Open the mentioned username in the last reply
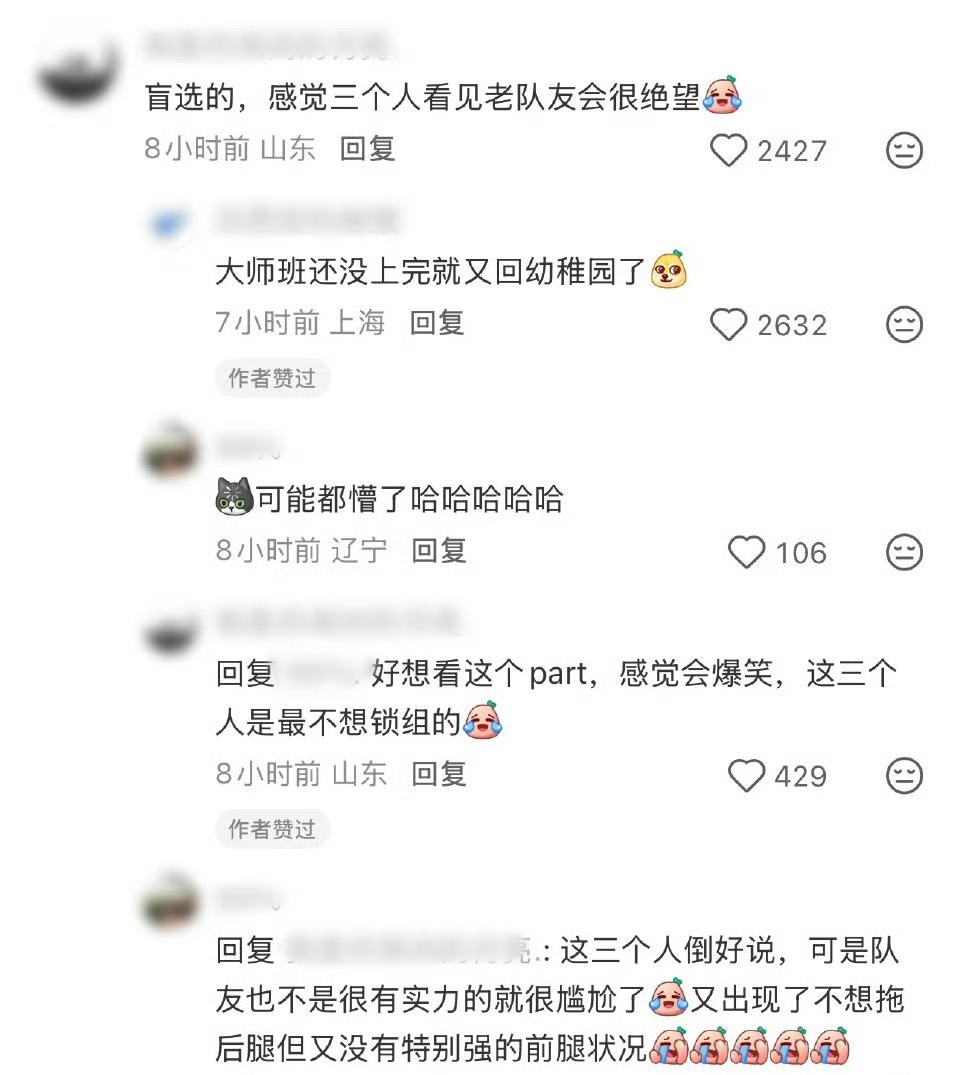Image resolution: width=960 pixels, height=1075 pixels. click(x=417, y=951)
